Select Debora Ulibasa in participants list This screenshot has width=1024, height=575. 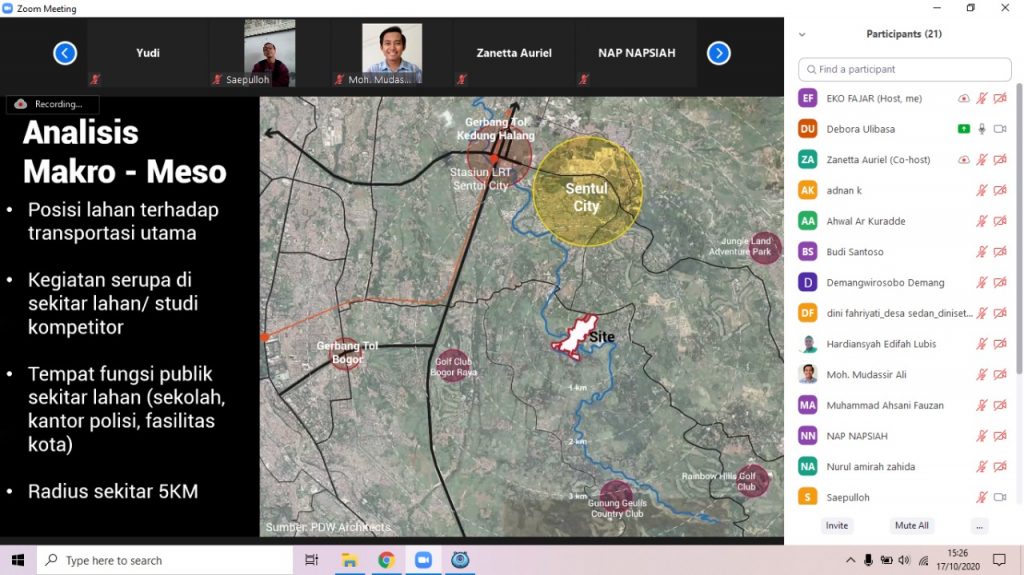904,129
